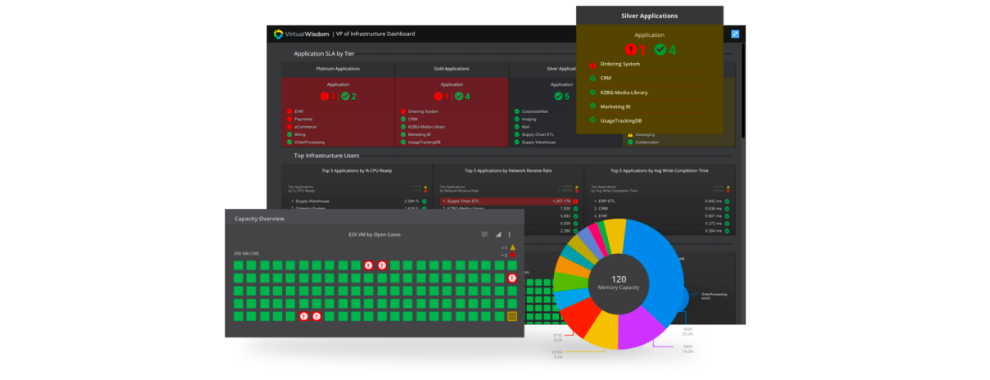The width and height of the screenshot is (990, 380).
Task: Click 'Top 5 Applications by Network Receive Rate' title
Action: click(508, 170)
